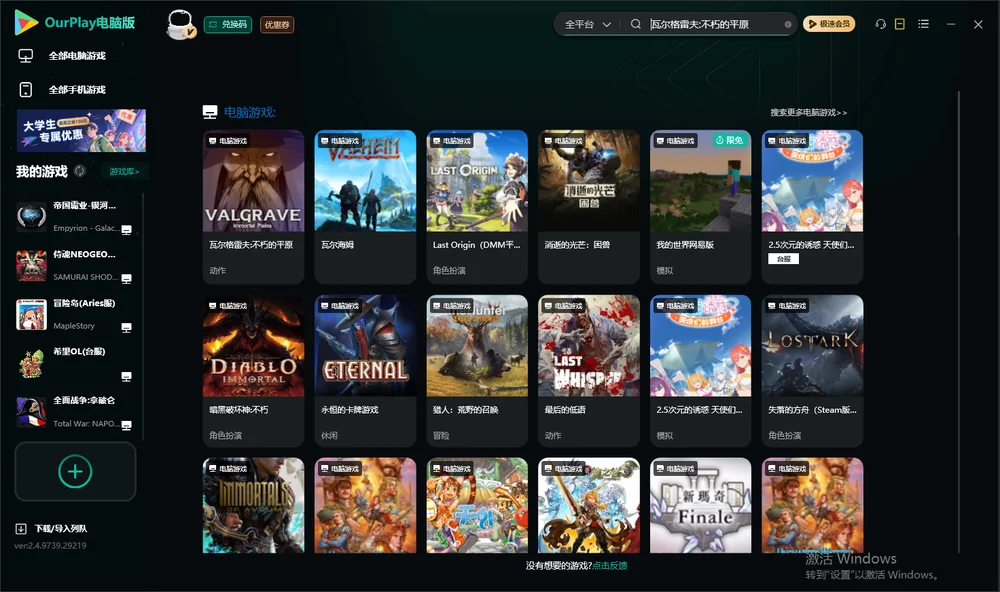Expand the 全平台 platform dropdown
This screenshot has width=1000, height=592.
(x=587, y=24)
